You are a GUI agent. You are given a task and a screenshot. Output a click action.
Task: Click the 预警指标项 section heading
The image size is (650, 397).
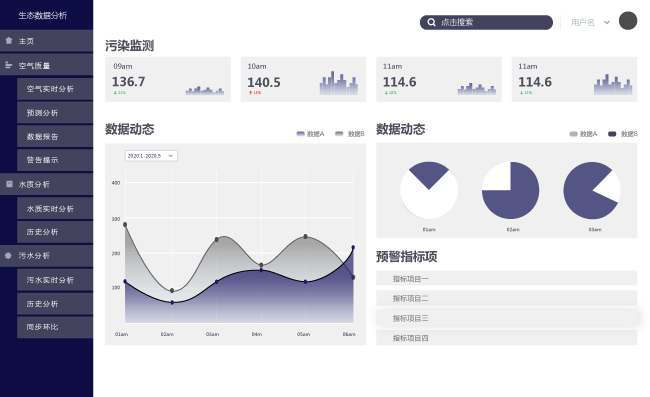pos(406,257)
